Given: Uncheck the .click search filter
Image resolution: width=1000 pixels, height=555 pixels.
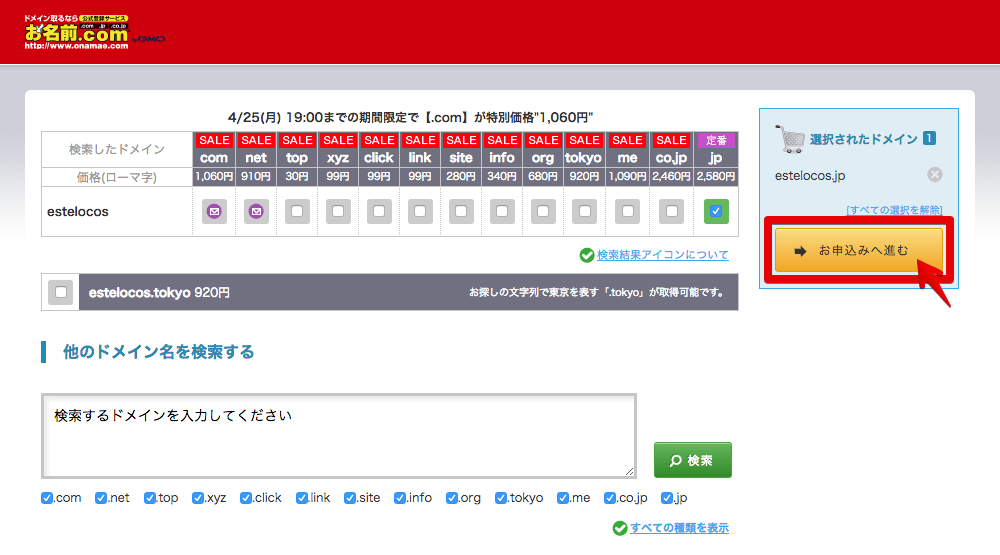Looking at the screenshot, I should (246, 498).
